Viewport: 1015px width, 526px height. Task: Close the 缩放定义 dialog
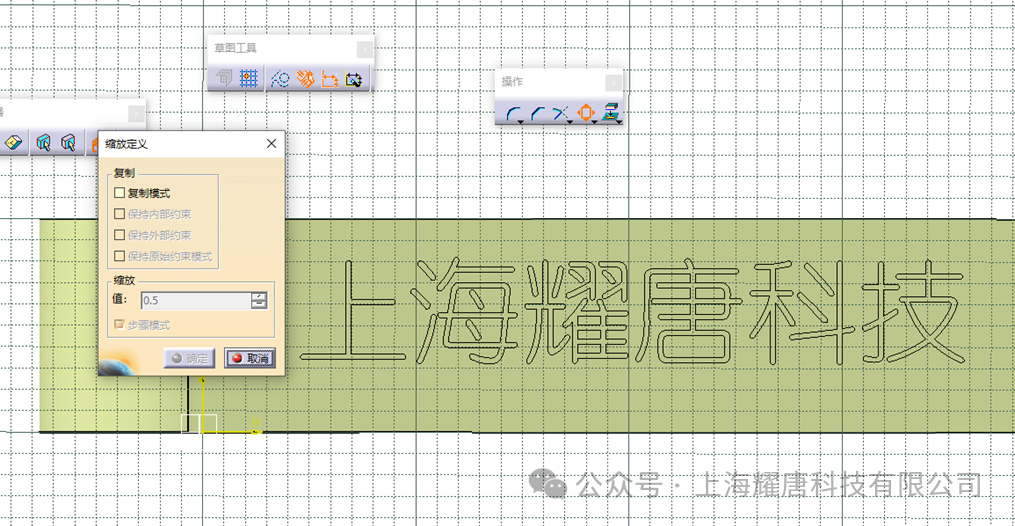[271, 144]
